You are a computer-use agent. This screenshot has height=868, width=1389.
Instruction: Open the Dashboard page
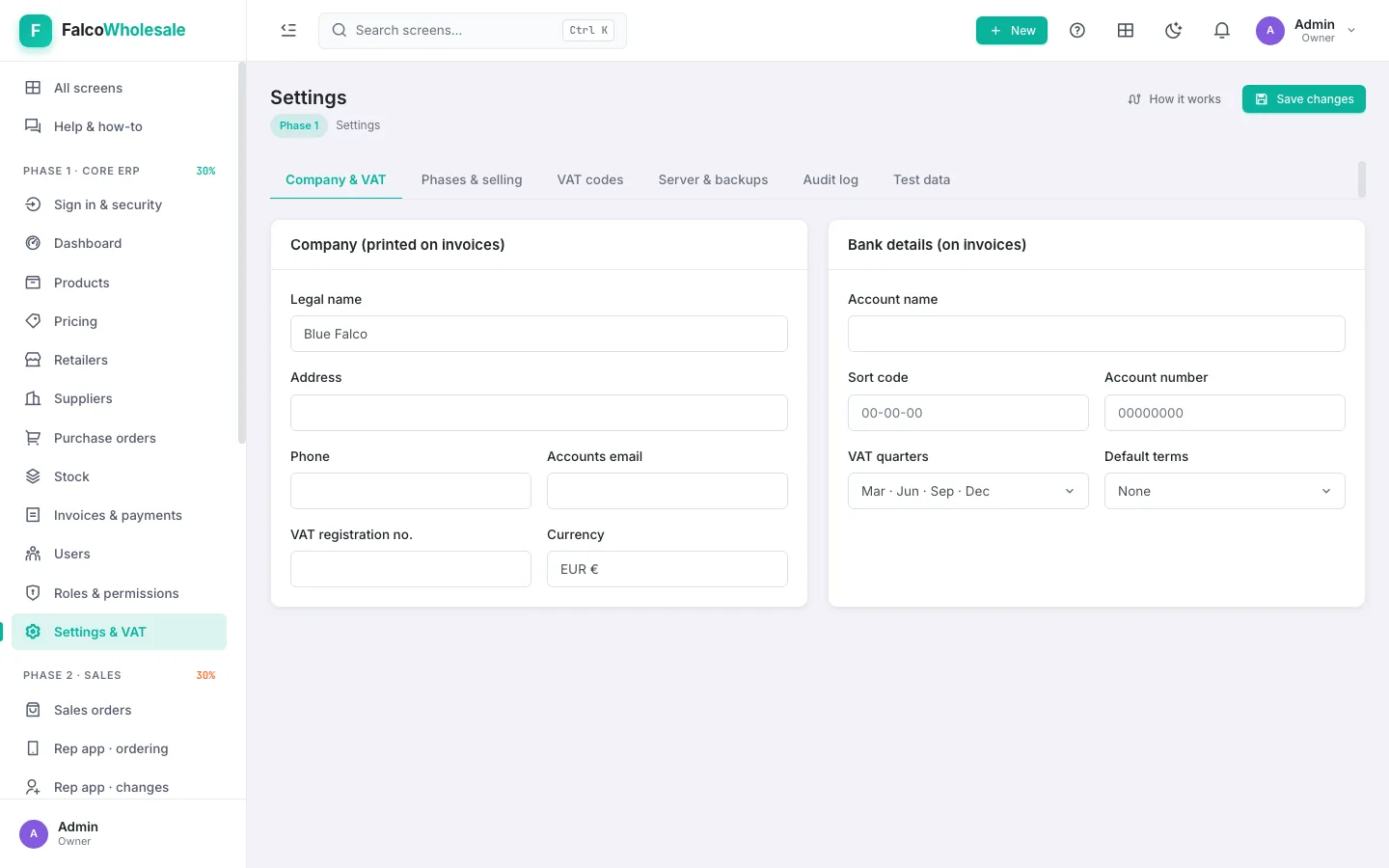point(119,243)
